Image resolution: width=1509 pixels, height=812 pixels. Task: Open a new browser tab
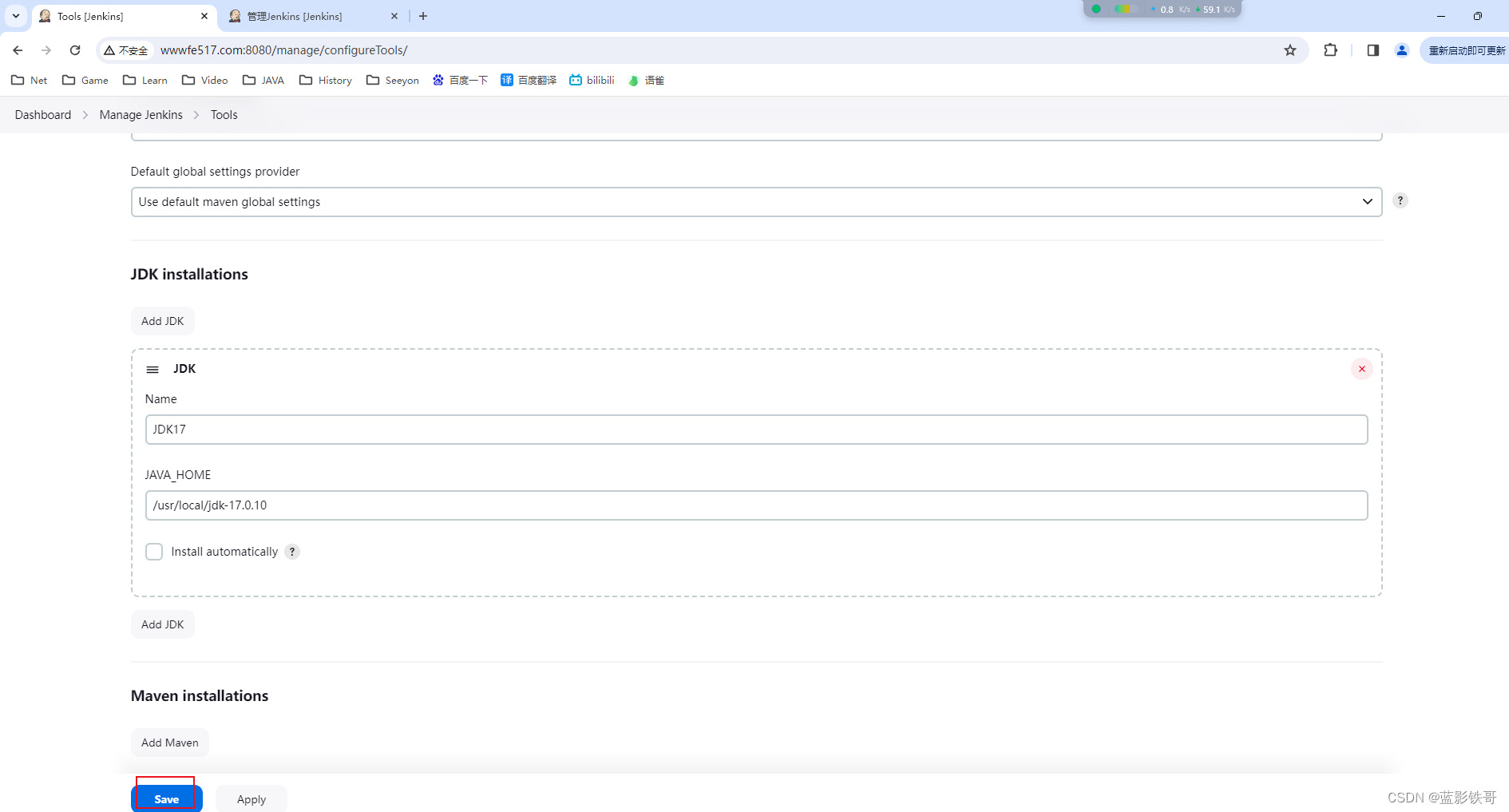tap(423, 16)
